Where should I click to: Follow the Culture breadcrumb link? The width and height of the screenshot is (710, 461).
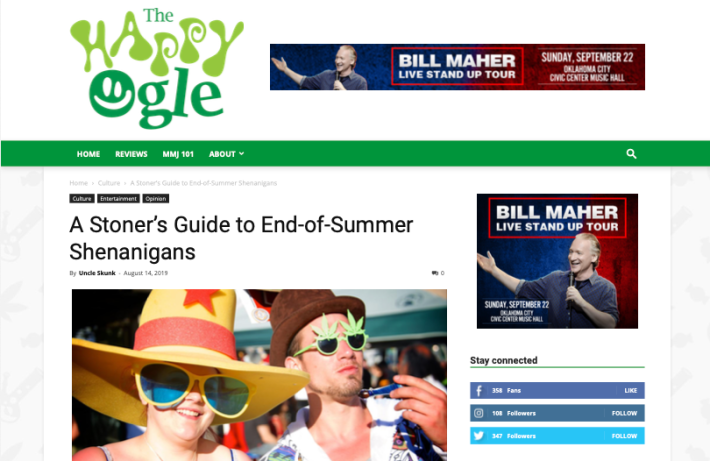[x=109, y=183]
